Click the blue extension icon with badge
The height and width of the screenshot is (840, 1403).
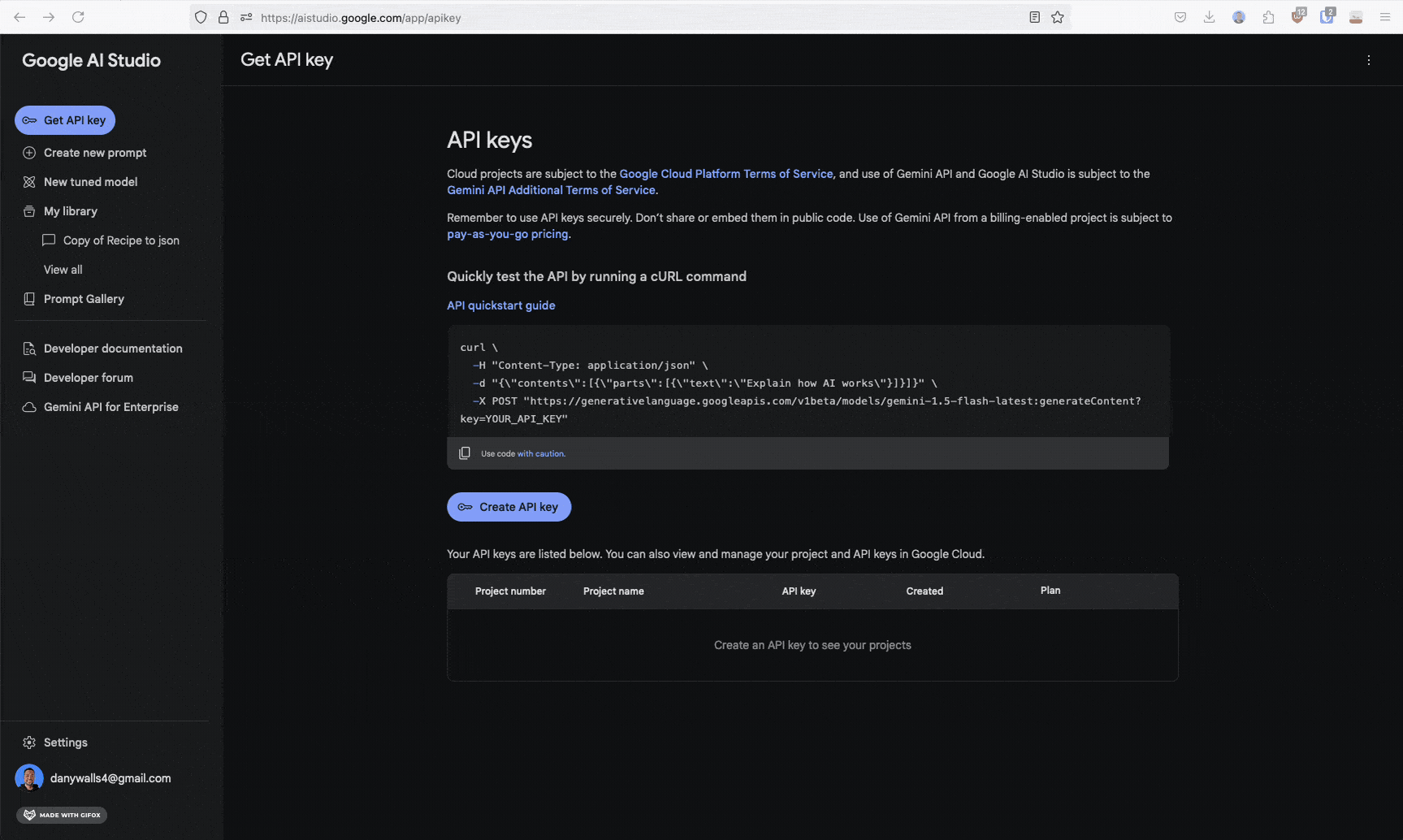pyautogui.click(x=1327, y=16)
